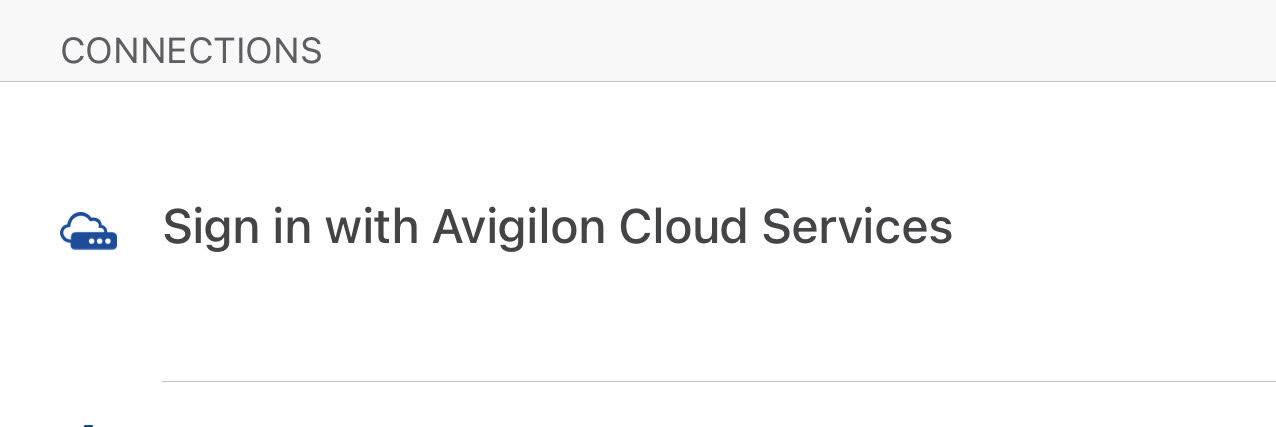Viewport: 1276px width, 427px height.
Task: Tap the Avigilon cloud server icon
Action: (x=89, y=231)
